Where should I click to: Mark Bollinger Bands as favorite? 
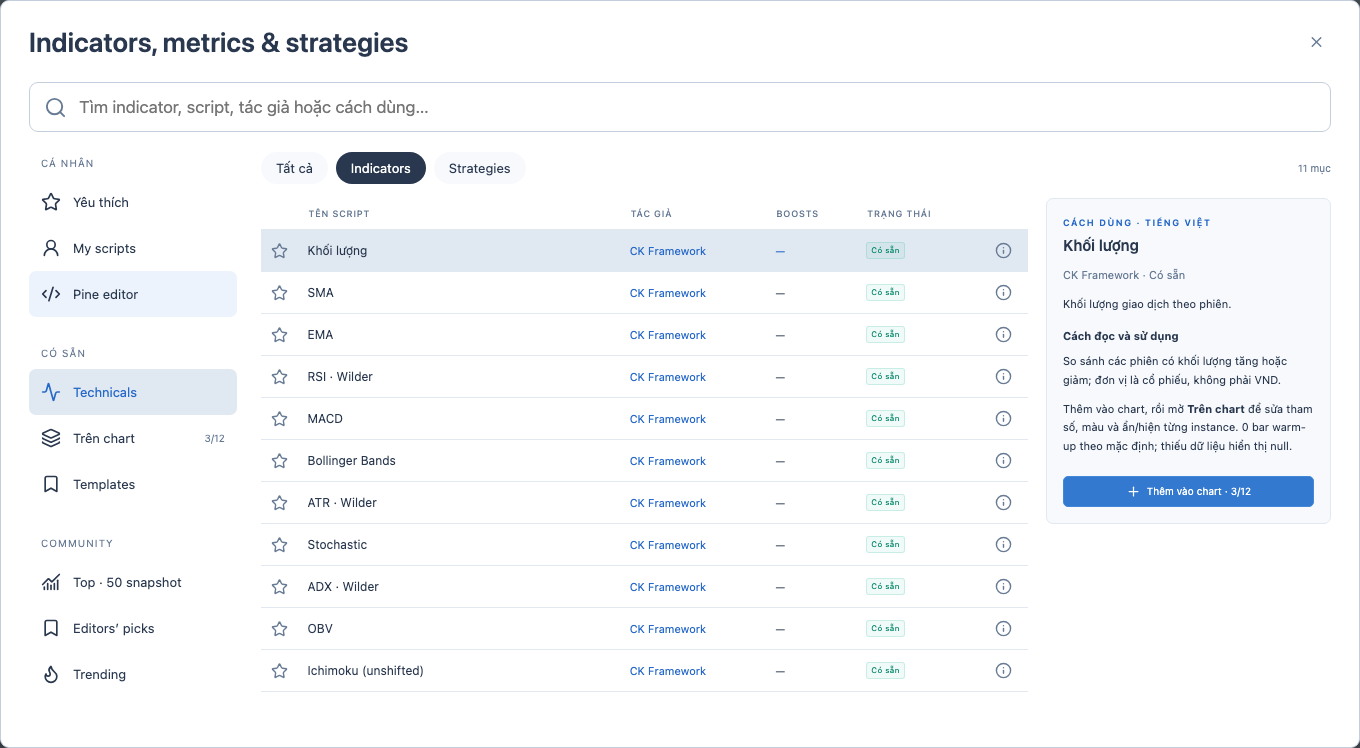[280, 461]
